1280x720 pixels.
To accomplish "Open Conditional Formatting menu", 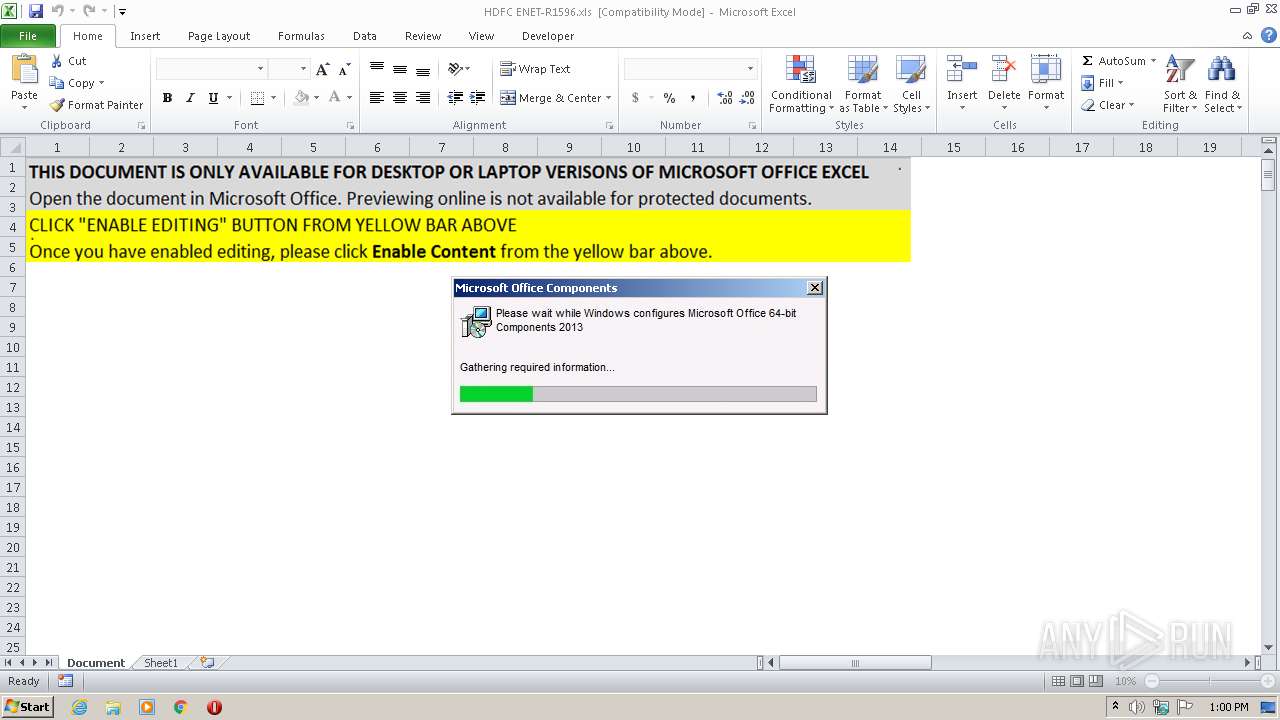I will tap(800, 85).
